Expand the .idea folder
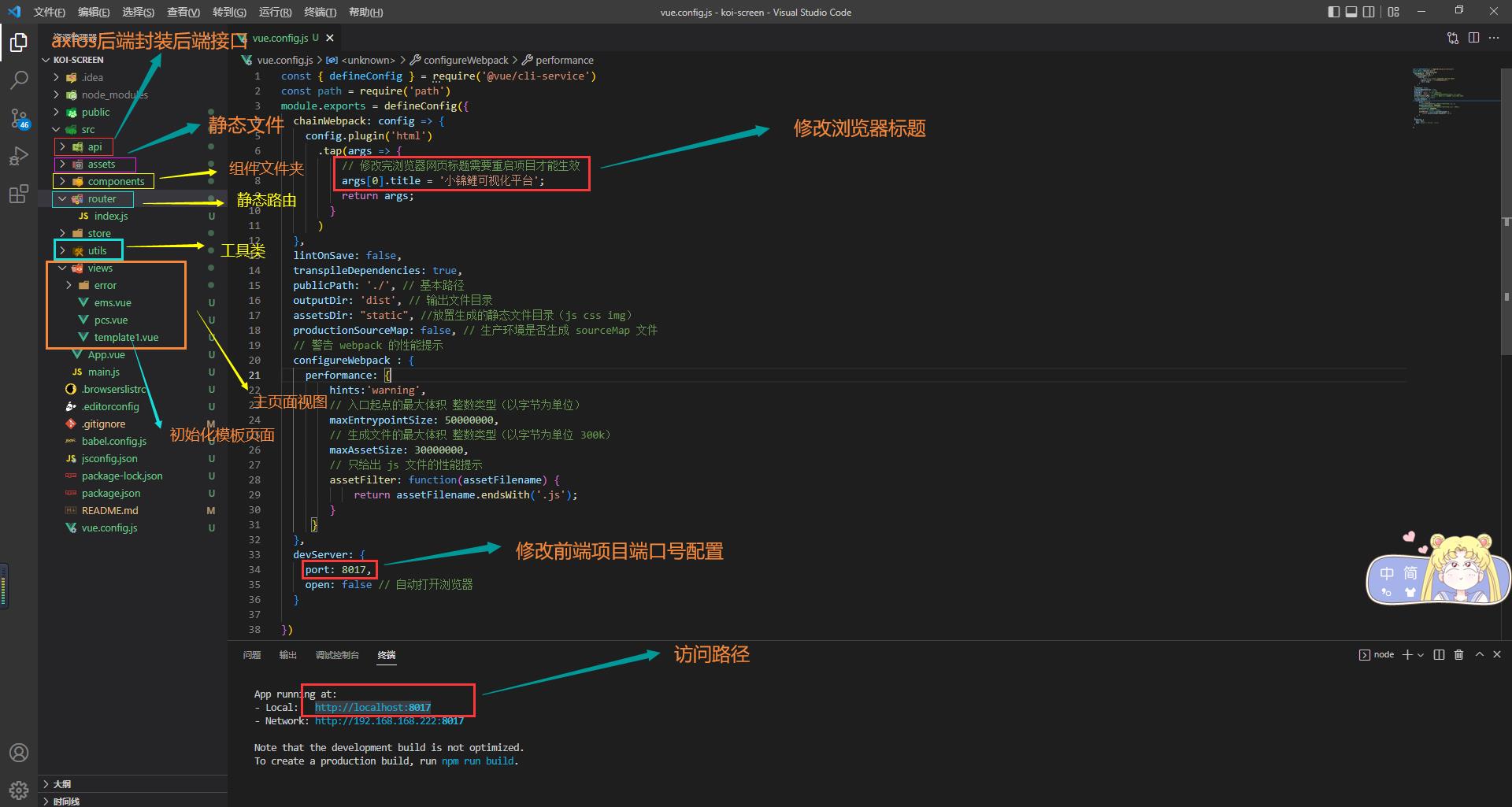Viewport: 1512px width, 807px height. [133, 77]
